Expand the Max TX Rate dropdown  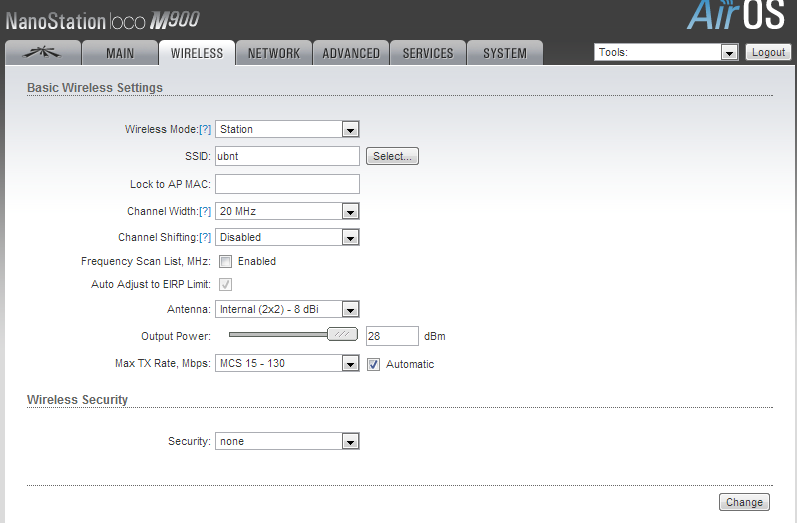(x=287, y=363)
